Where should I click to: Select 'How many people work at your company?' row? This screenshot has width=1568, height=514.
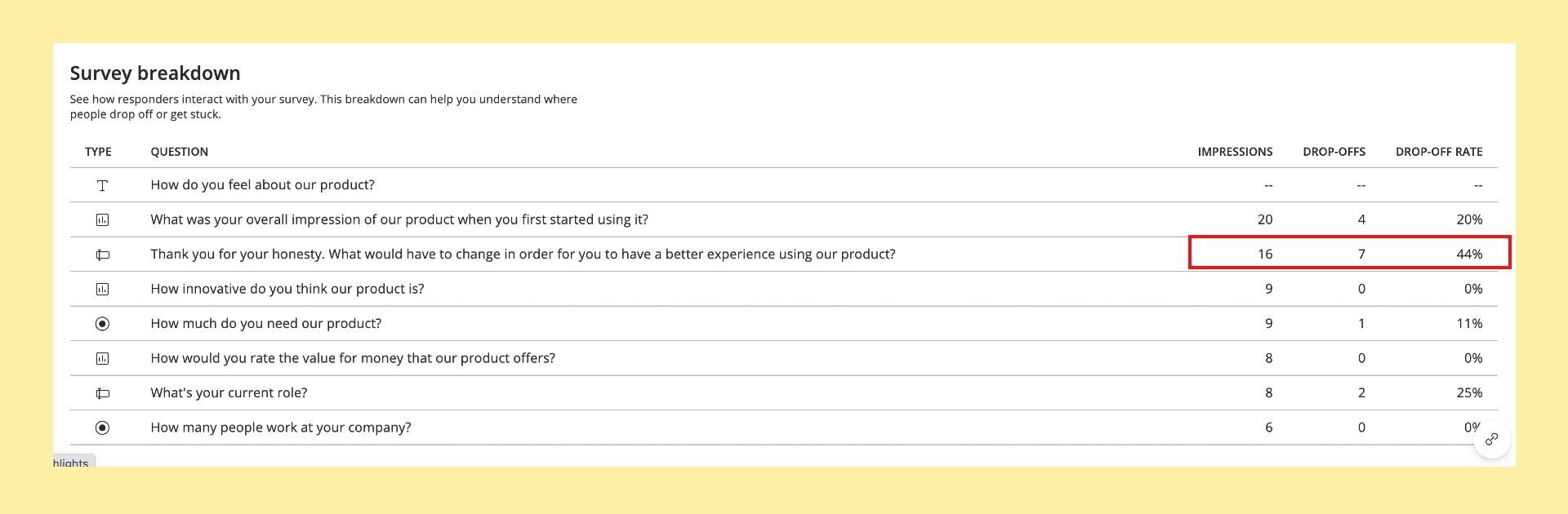point(783,428)
